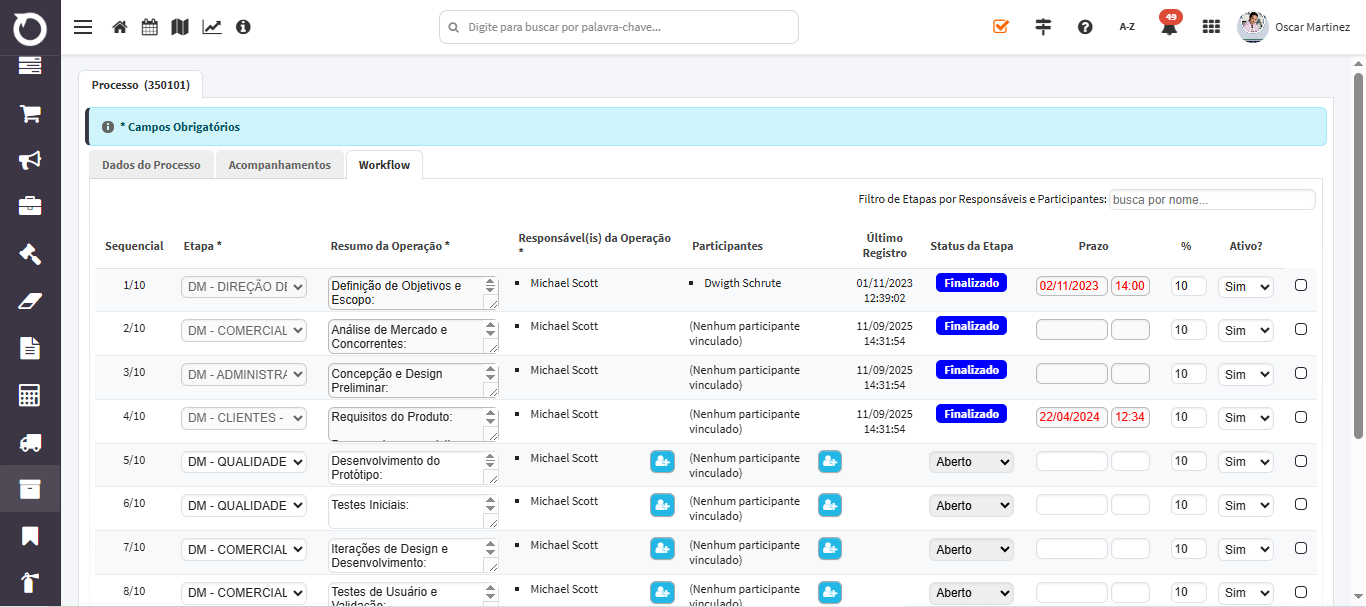This screenshot has height=607, width=1366.
Task: Click Finalizado status badge for step 1/10
Action: [971, 283]
